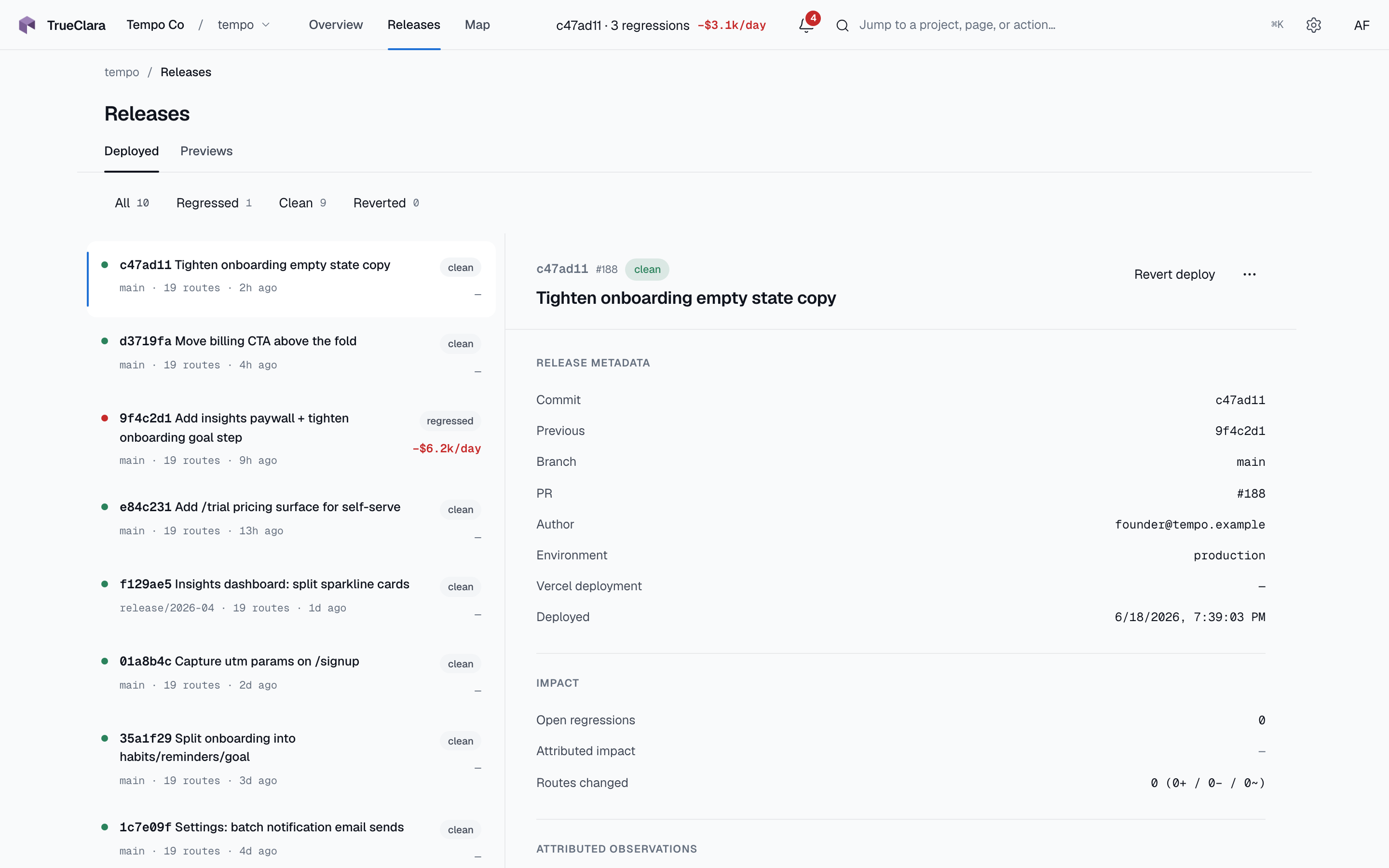Click the Routes changed value
This screenshot has height=868, width=1389.
point(1208,783)
